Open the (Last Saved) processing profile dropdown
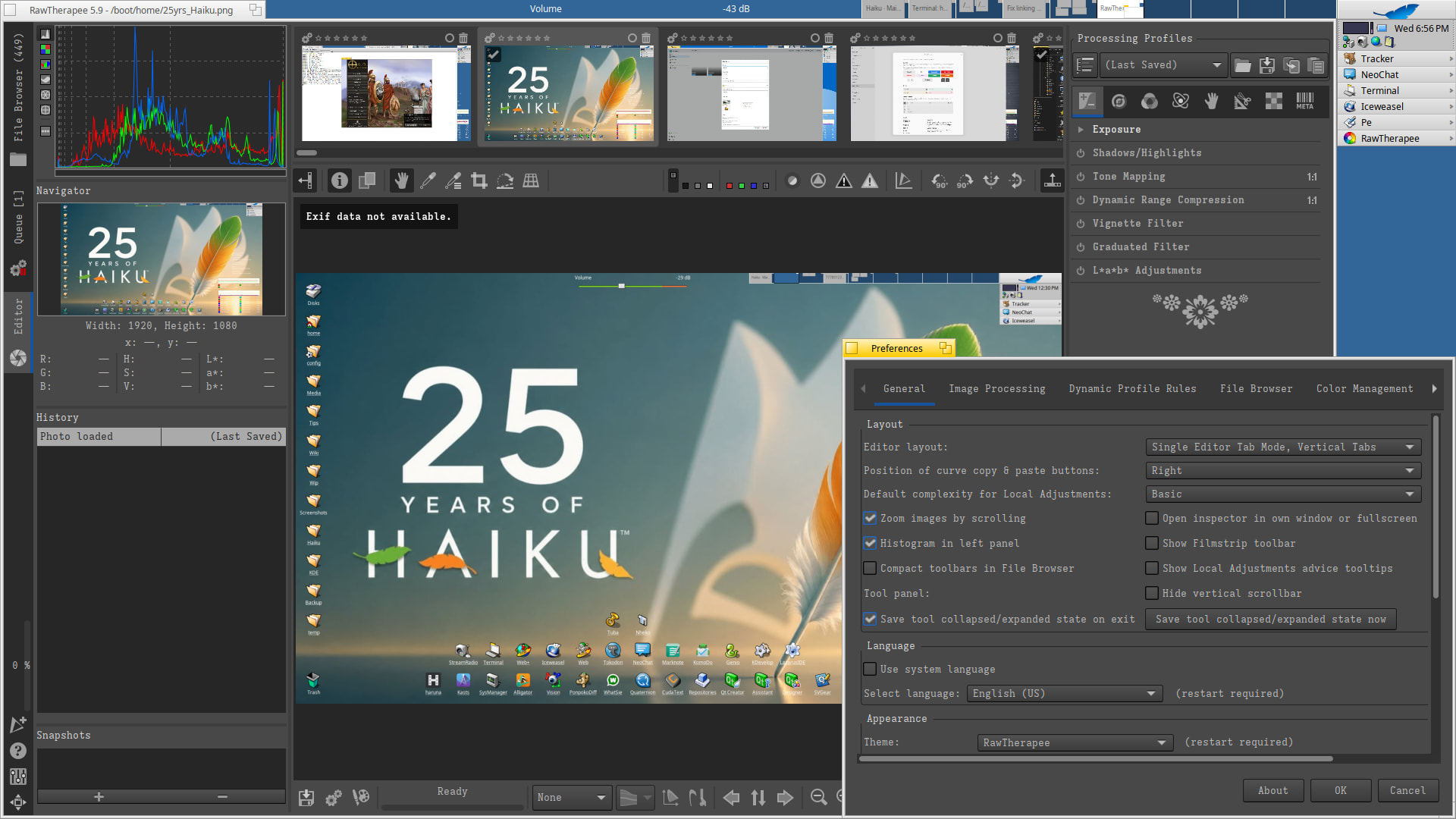The image size is (1456, 819). coord(1163,65)
